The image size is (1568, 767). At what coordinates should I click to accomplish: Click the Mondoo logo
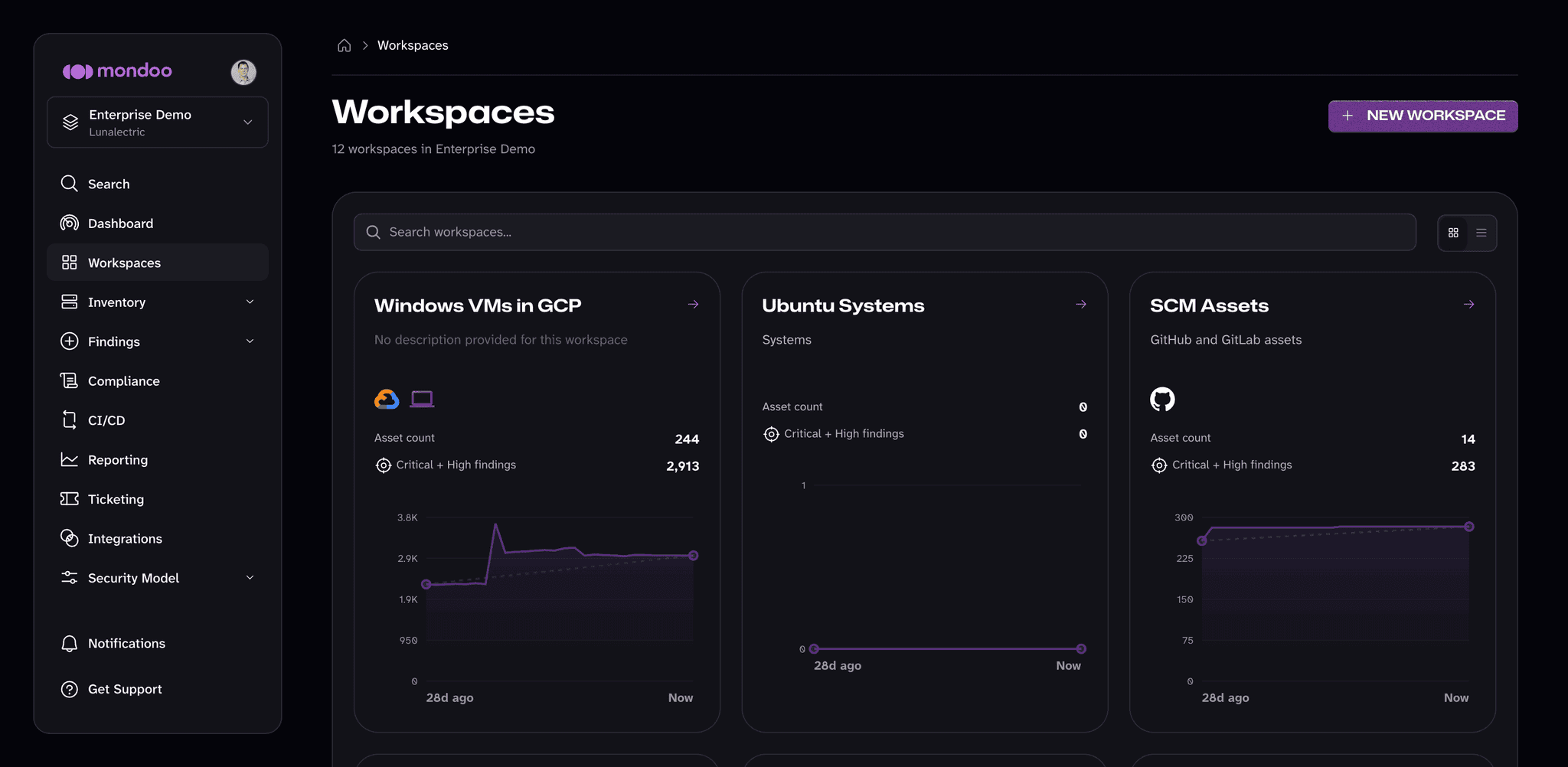tap(117, 71)
